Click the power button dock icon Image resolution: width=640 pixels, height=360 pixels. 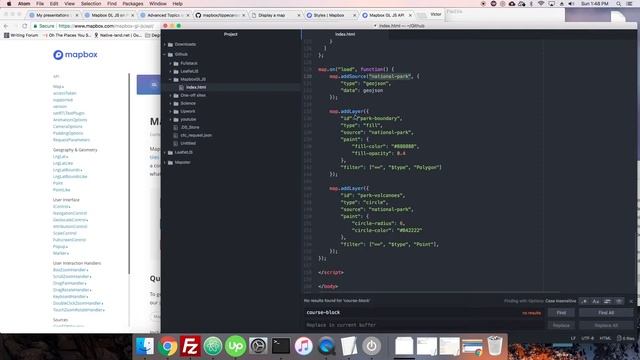coord(371,346)
